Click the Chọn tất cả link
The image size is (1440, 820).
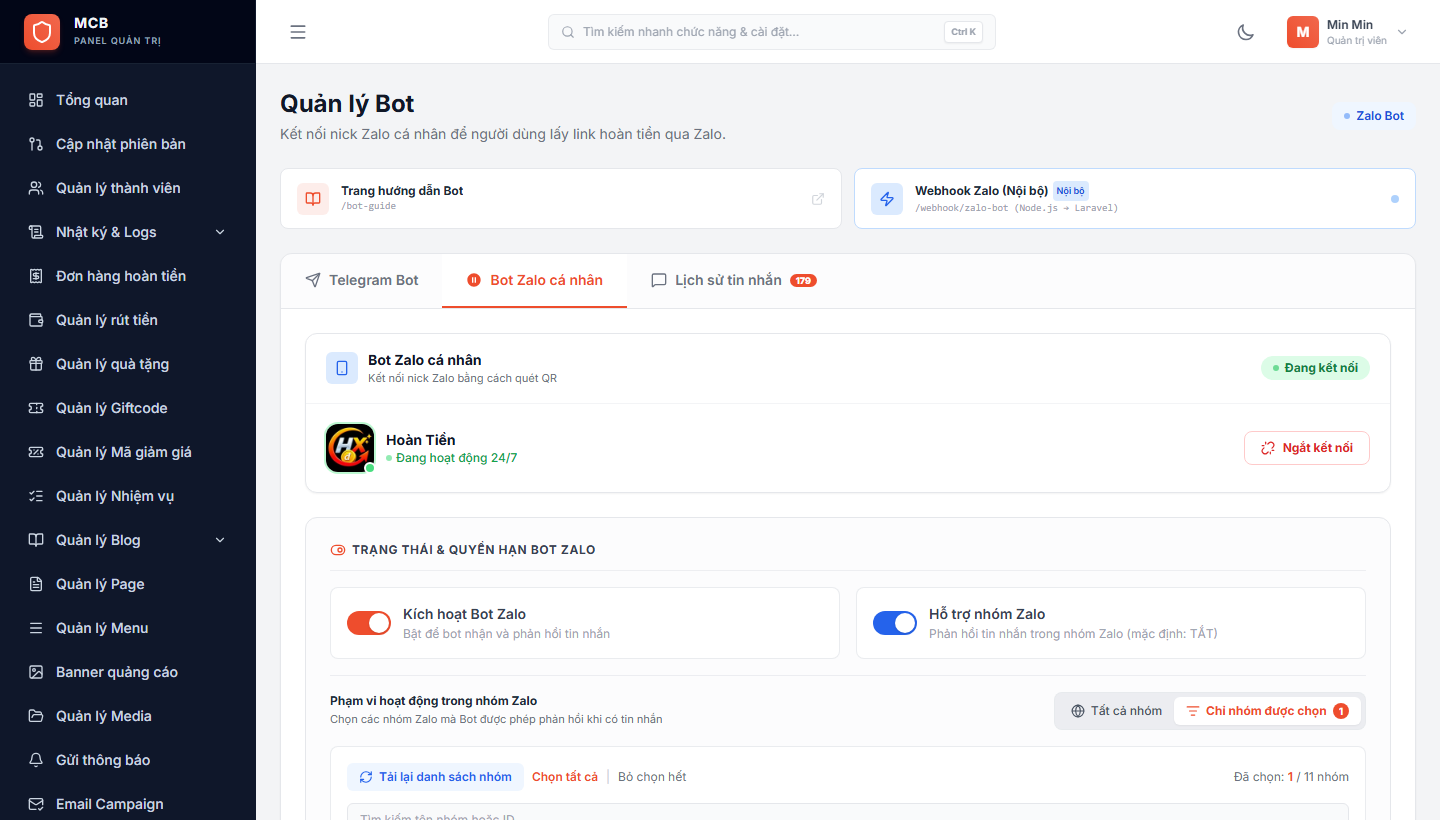pos(565,777)
